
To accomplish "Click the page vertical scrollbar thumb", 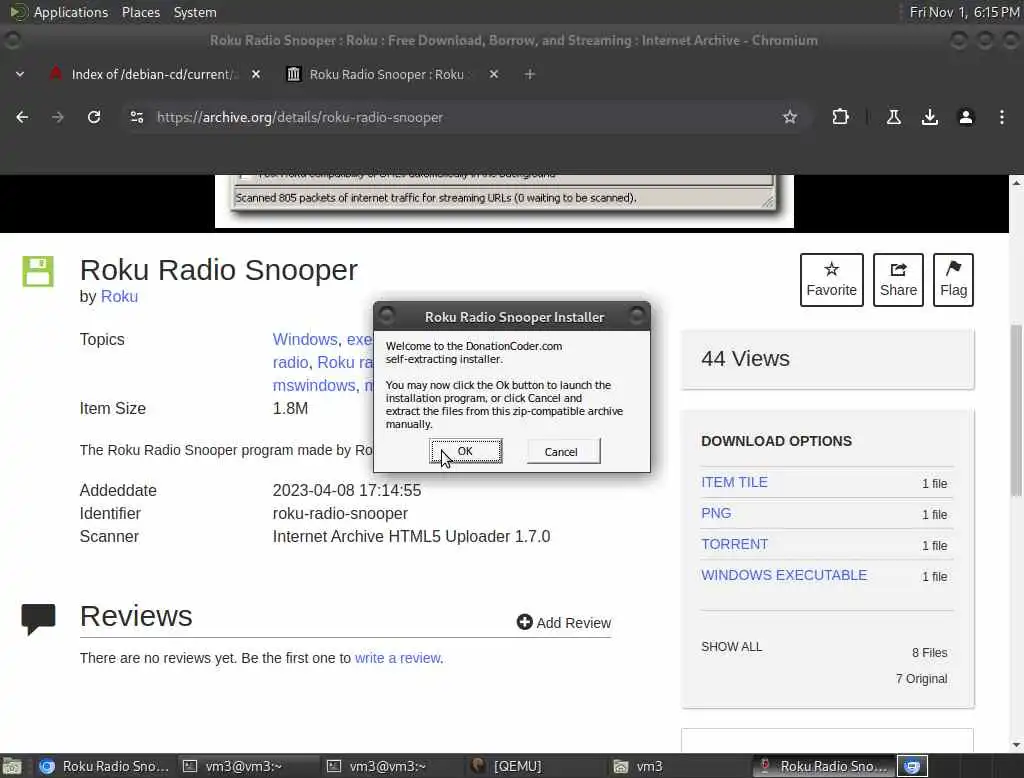I will (x=1016, y=410).
